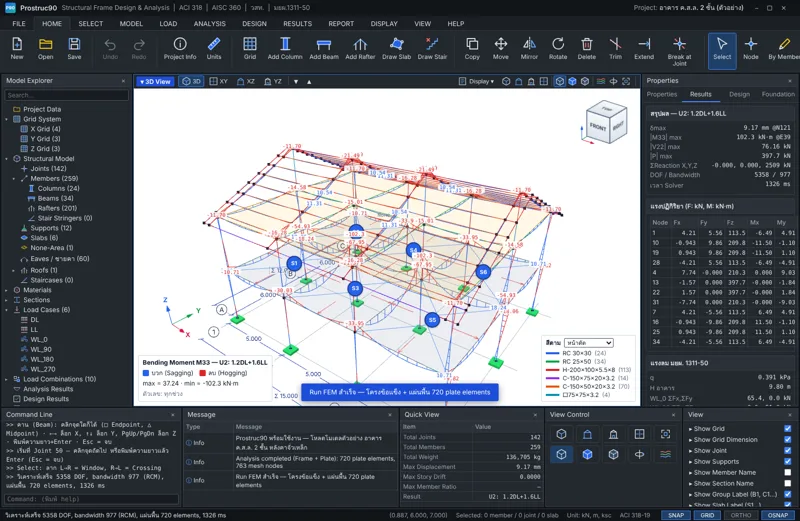Image resolution: width=800 pixels, height=521 pixels.
Task: Click four-pane layout icon in View Control
Action: coord(639,434)
